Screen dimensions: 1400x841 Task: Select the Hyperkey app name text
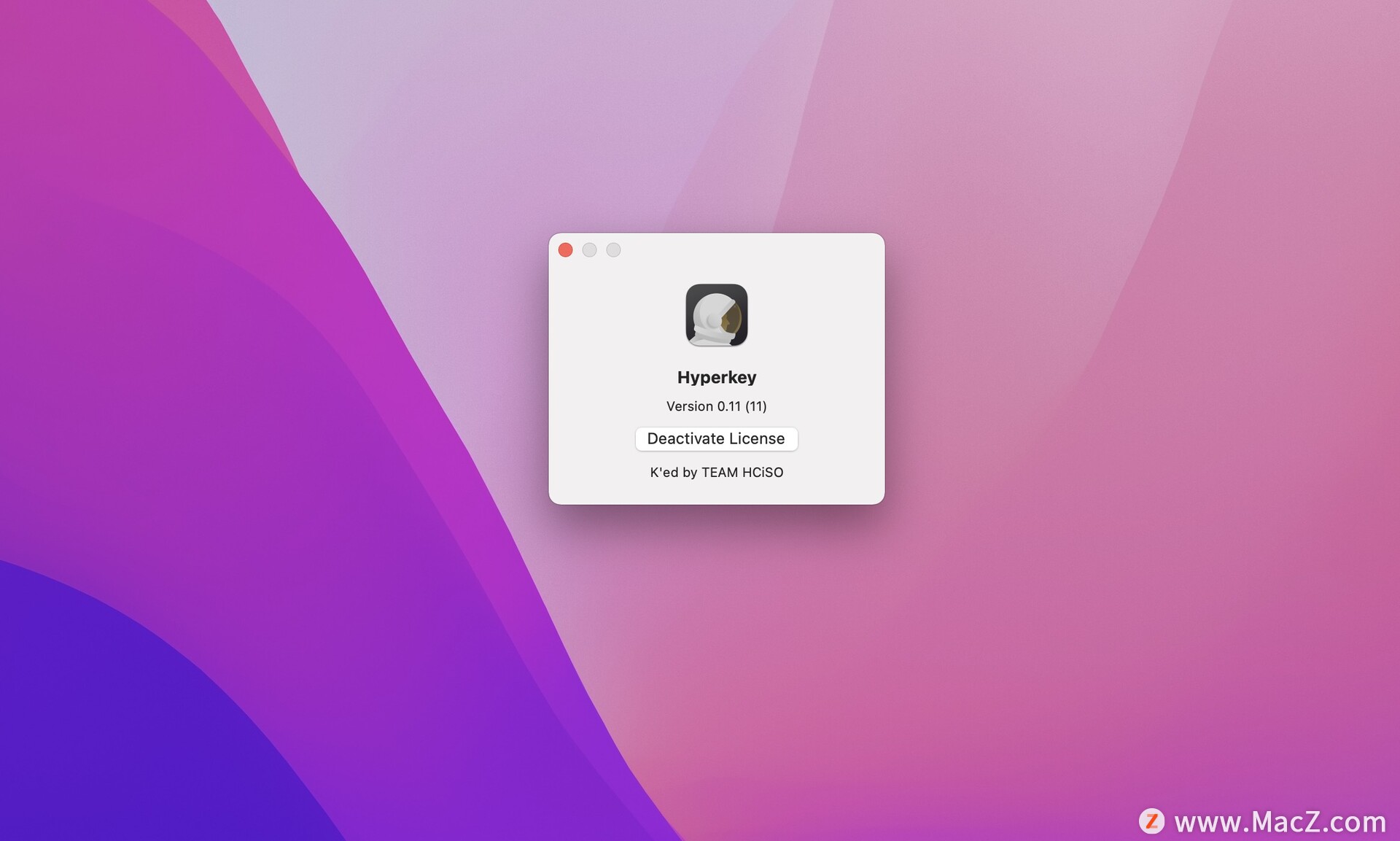pos(716,377)
